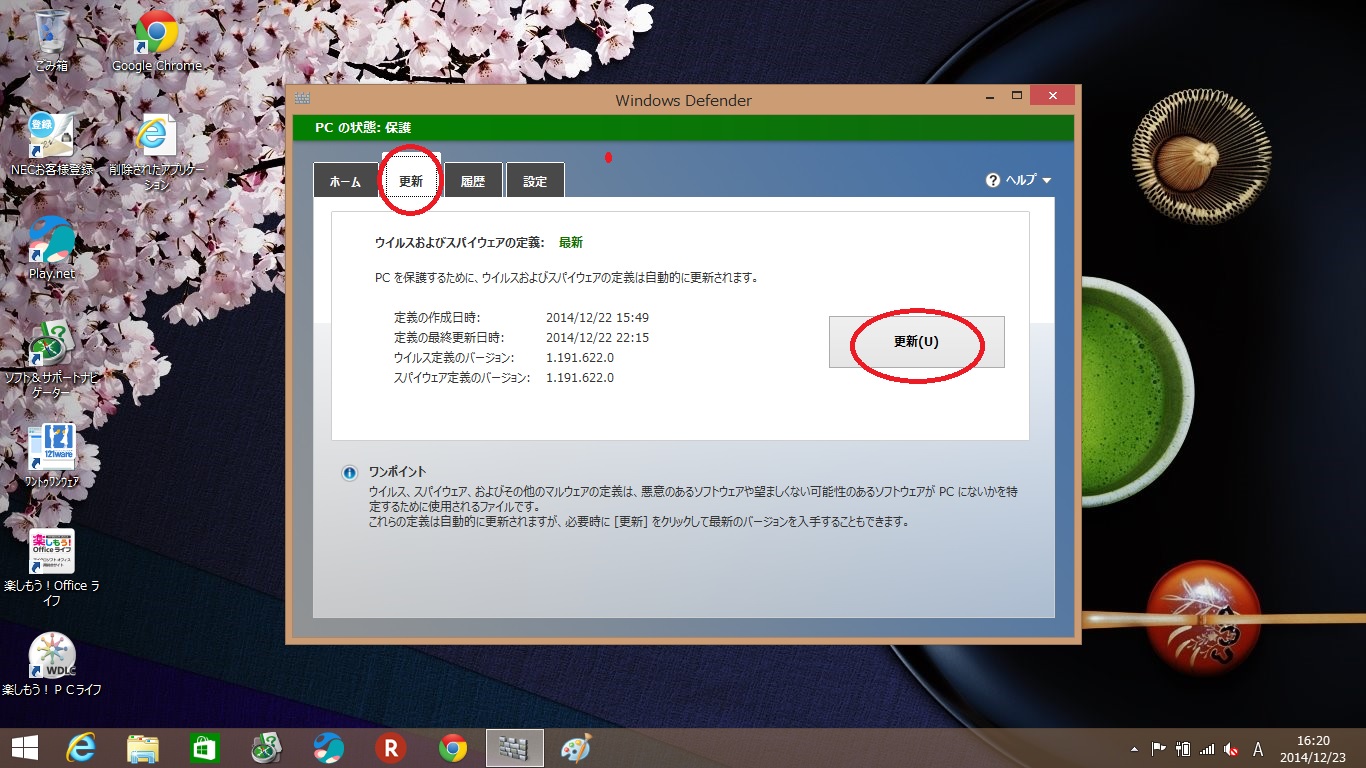Select the ソフト&サポートナビゲーター desktop icon
Image resolution: width=1366 pixels, height=768 pixels.
coord(51,359)
